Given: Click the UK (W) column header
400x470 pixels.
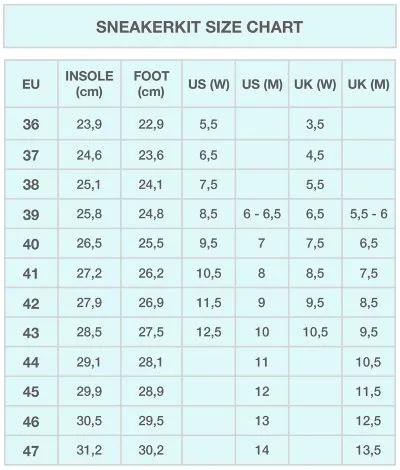Looking at the screenshot, I should click(x=315, y=84).
